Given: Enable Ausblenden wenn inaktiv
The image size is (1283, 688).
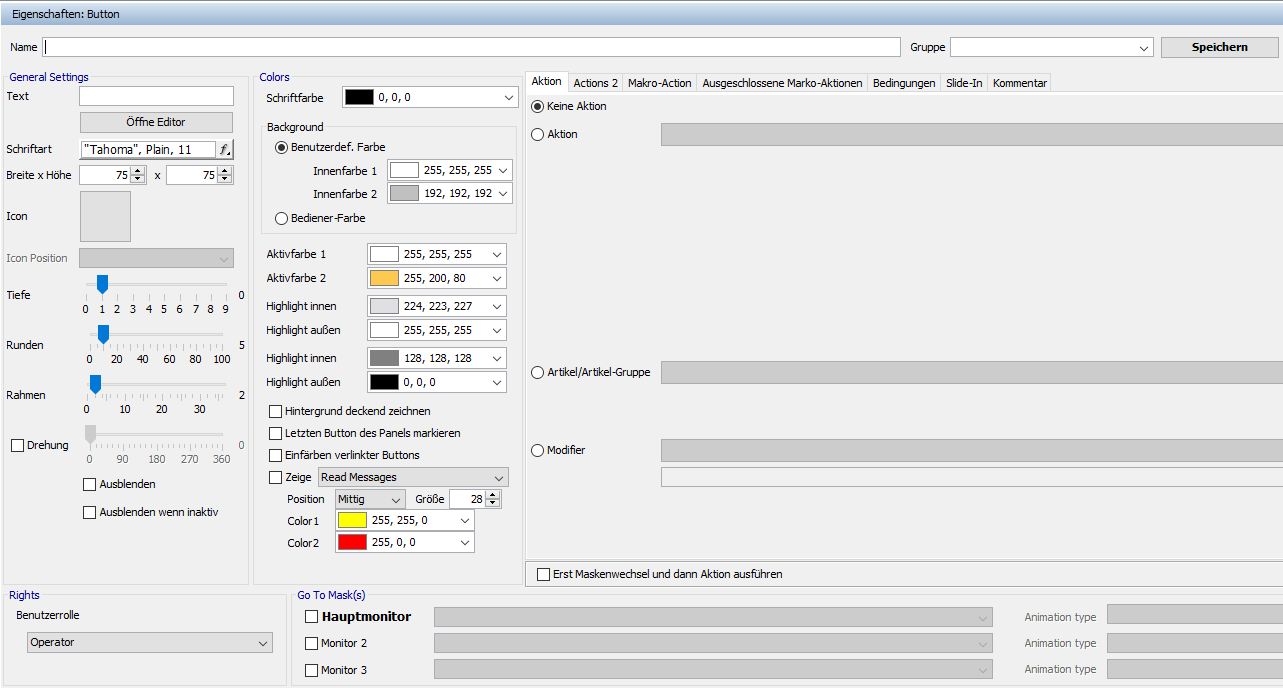Looking at the screenshot, I should pos(90,512).
